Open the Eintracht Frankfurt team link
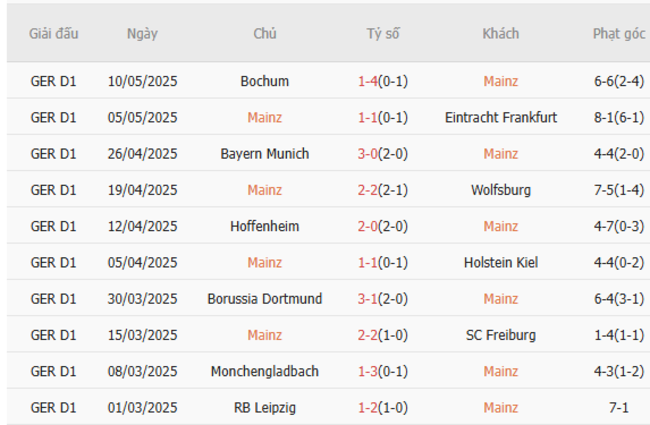This screenshot has width=650, height=425. click(500, 117)
